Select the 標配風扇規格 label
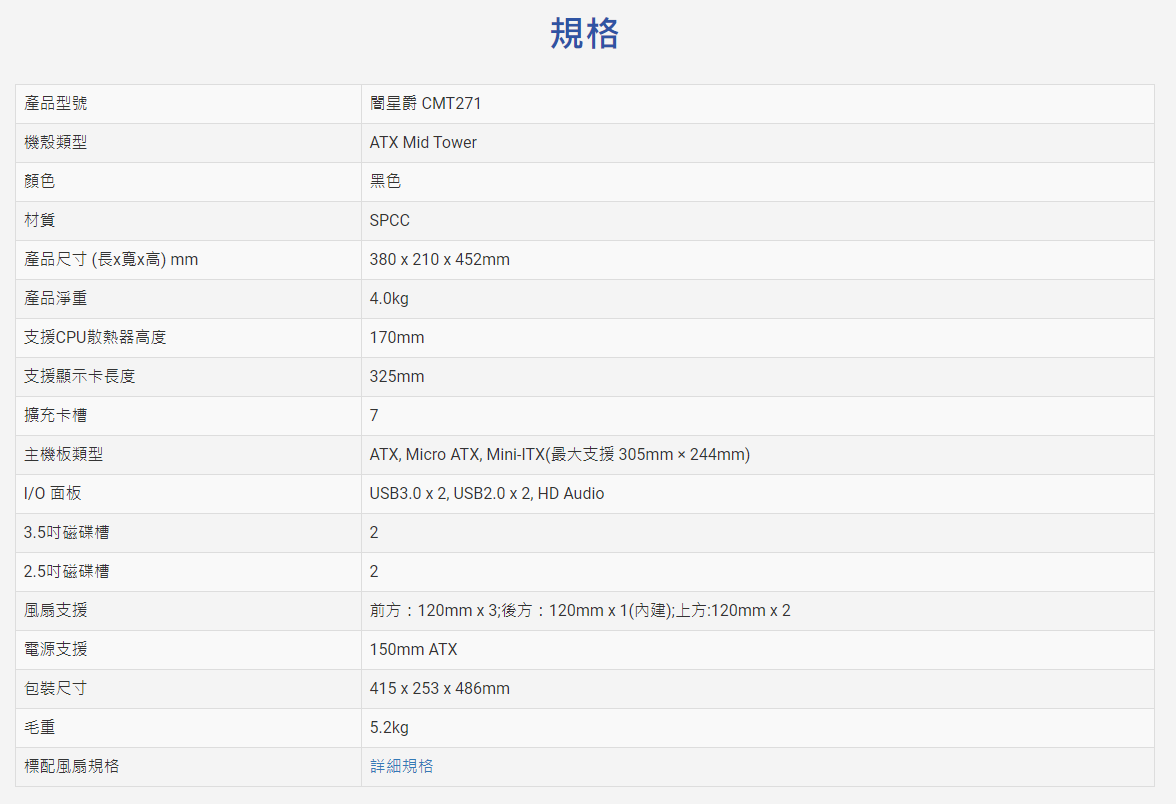1176x804 pixels. point(71,766)
